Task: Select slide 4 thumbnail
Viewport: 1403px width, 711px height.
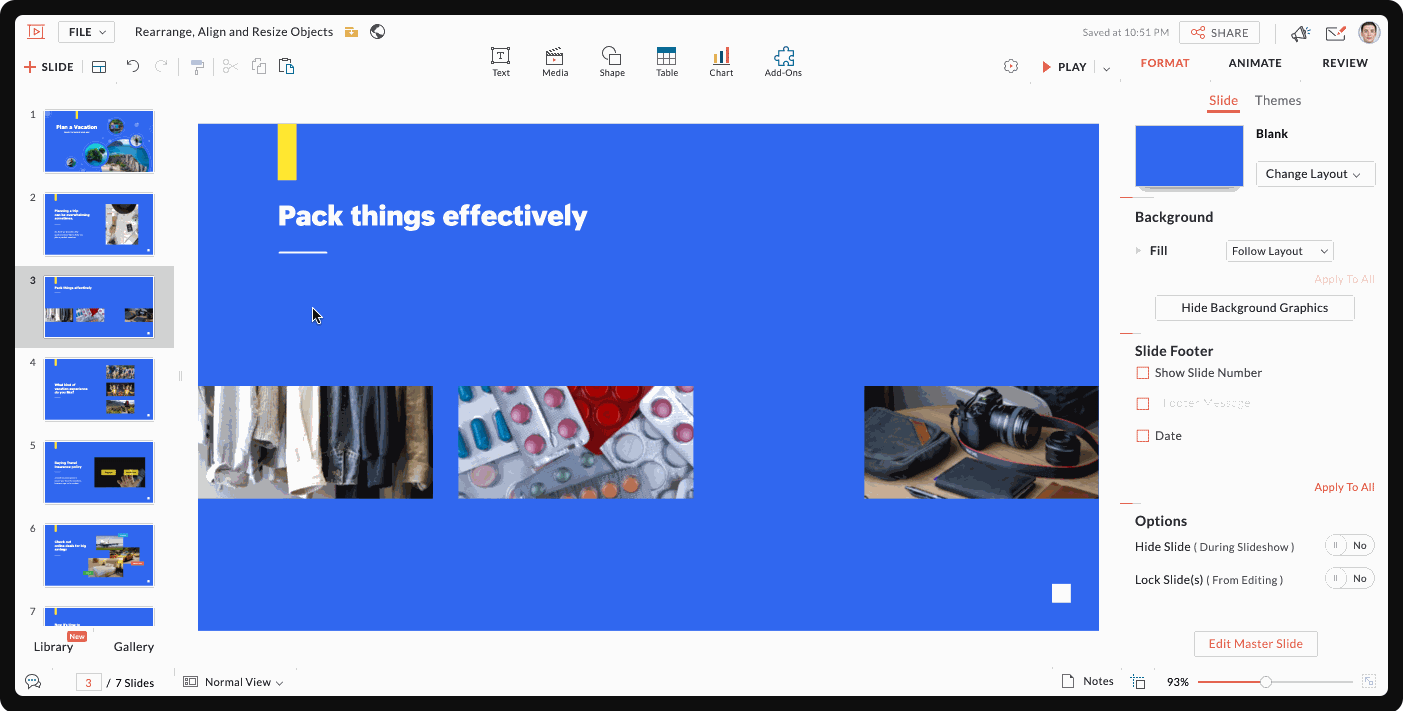Action: (x=99, y=390)
